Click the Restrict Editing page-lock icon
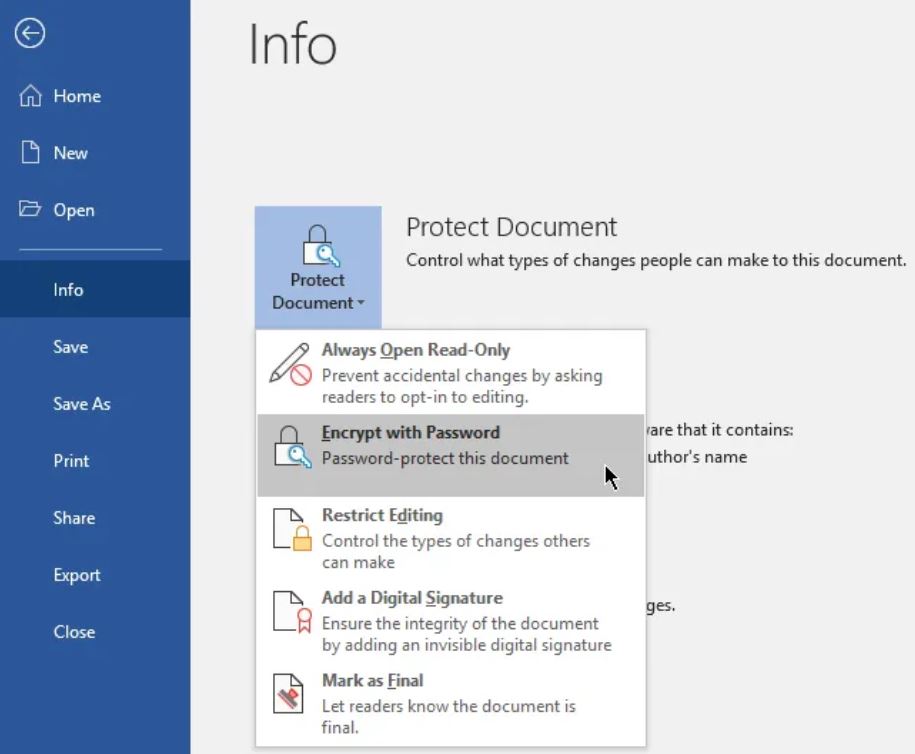The image size is (915, 754). point(291,529)
